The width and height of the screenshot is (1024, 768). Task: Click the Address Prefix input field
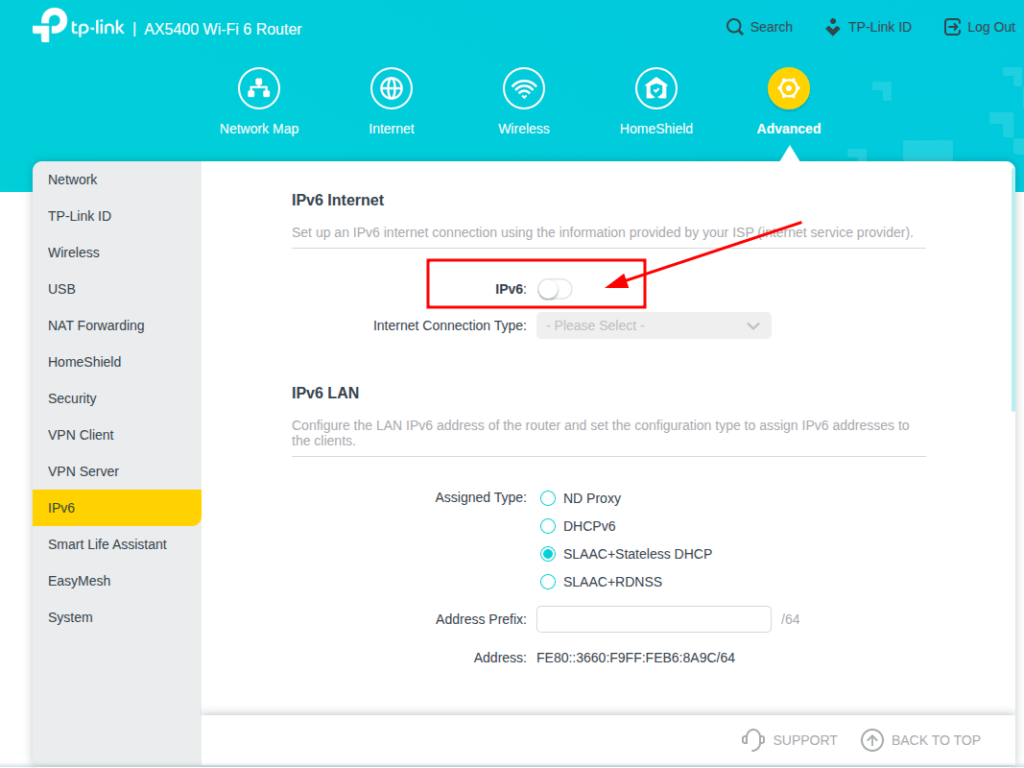click(653, 620)
